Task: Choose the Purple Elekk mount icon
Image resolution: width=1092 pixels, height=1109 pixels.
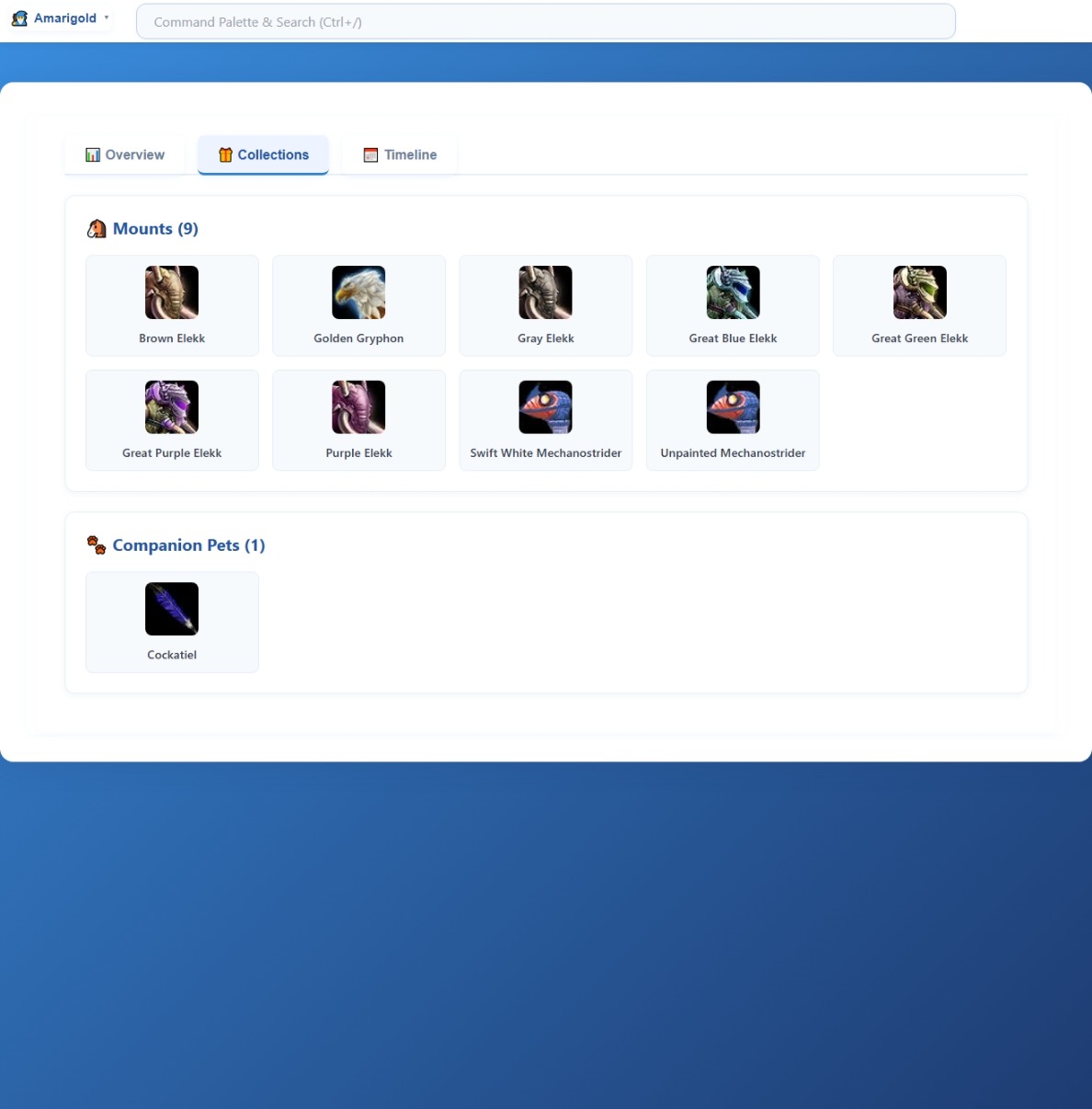Action: click(358, 406)
